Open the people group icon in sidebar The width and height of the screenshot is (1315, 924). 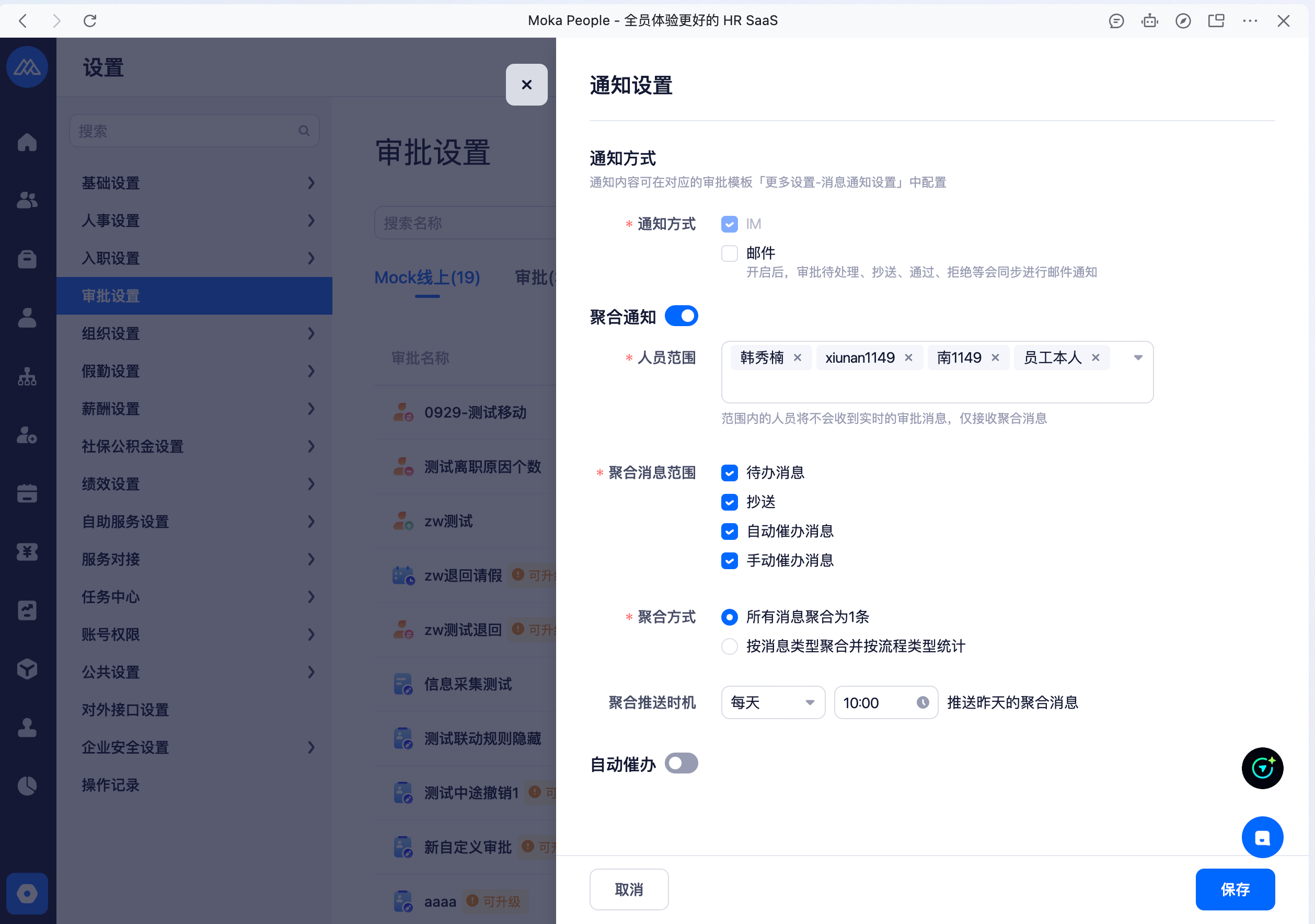point(27,201)
